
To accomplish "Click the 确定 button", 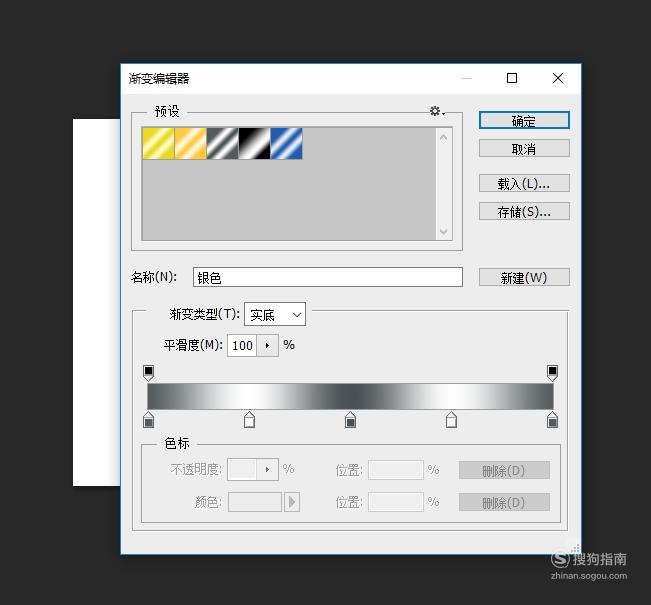I will pyautogui.click(x=524, y=120).
